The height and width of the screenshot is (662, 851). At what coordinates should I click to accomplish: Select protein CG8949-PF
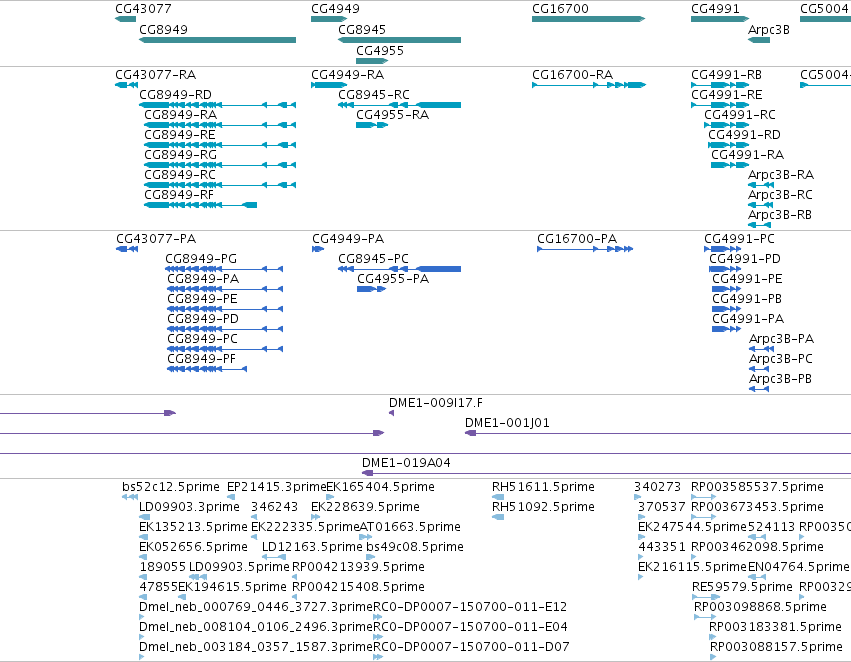click(x=201, y=360)
